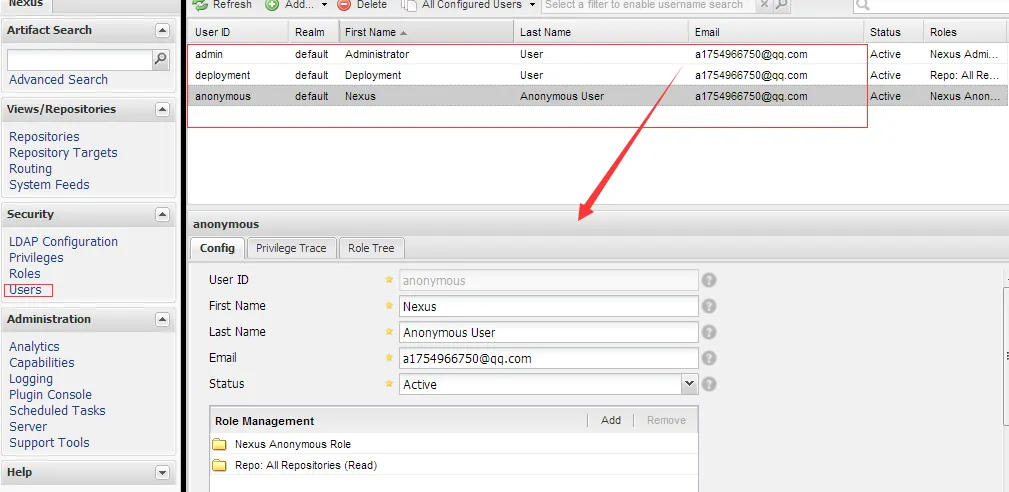Click help icon beside User ID field
The image size is (1009, 492).
coord(708,280)
